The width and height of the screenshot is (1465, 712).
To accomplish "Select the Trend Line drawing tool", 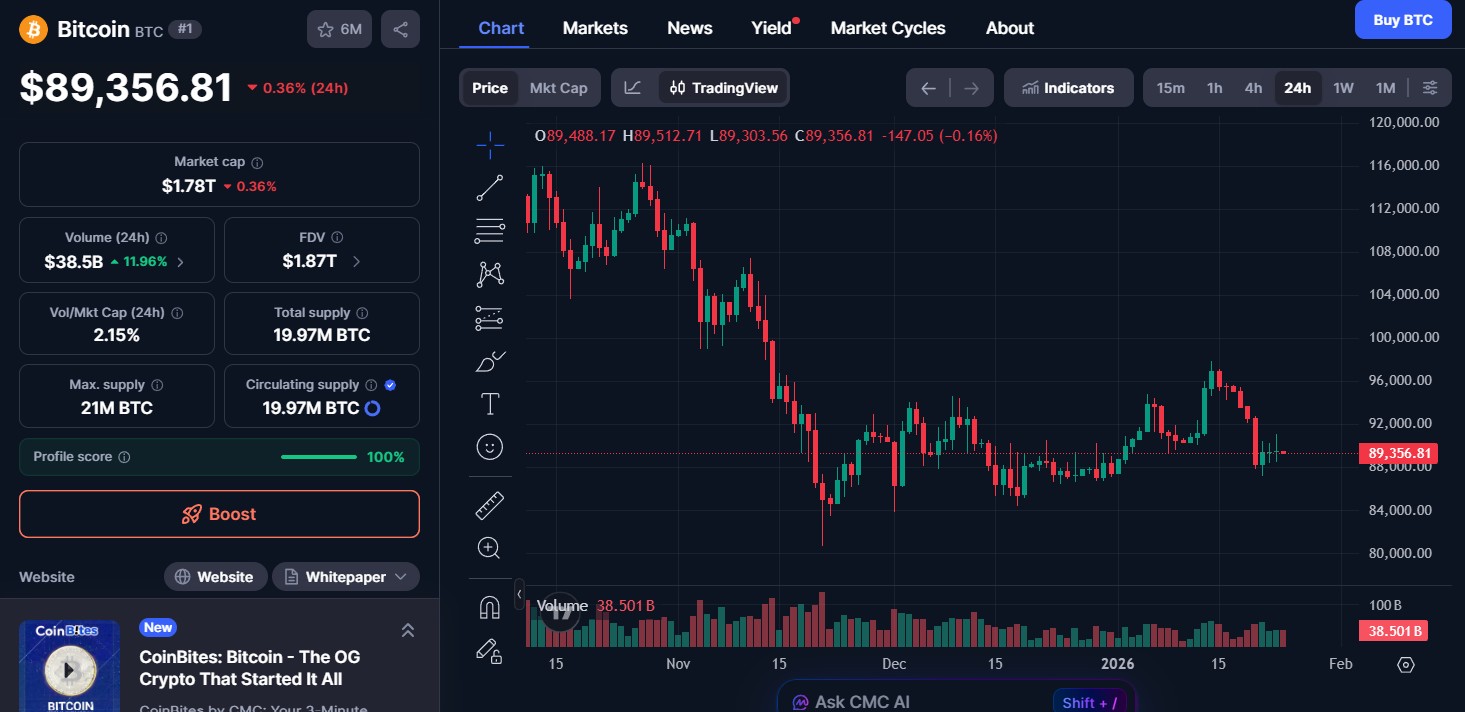I will (489, 187).
